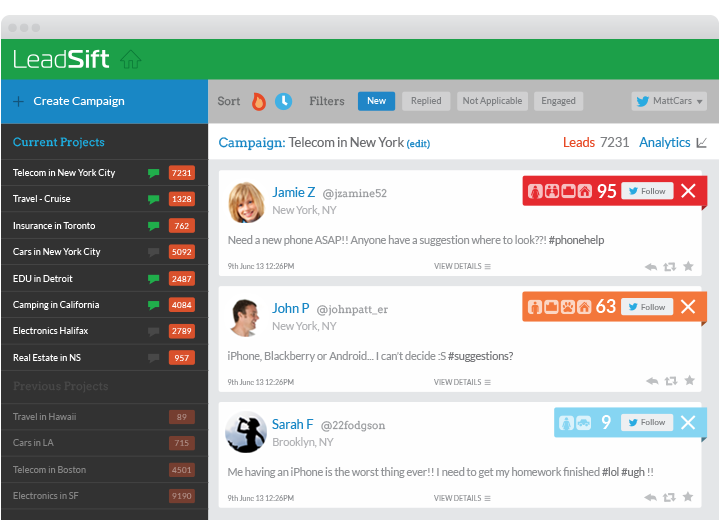Click the car icon in Sarah F's score badge
The height and width of the screenshot is (520, 720).
583,423
